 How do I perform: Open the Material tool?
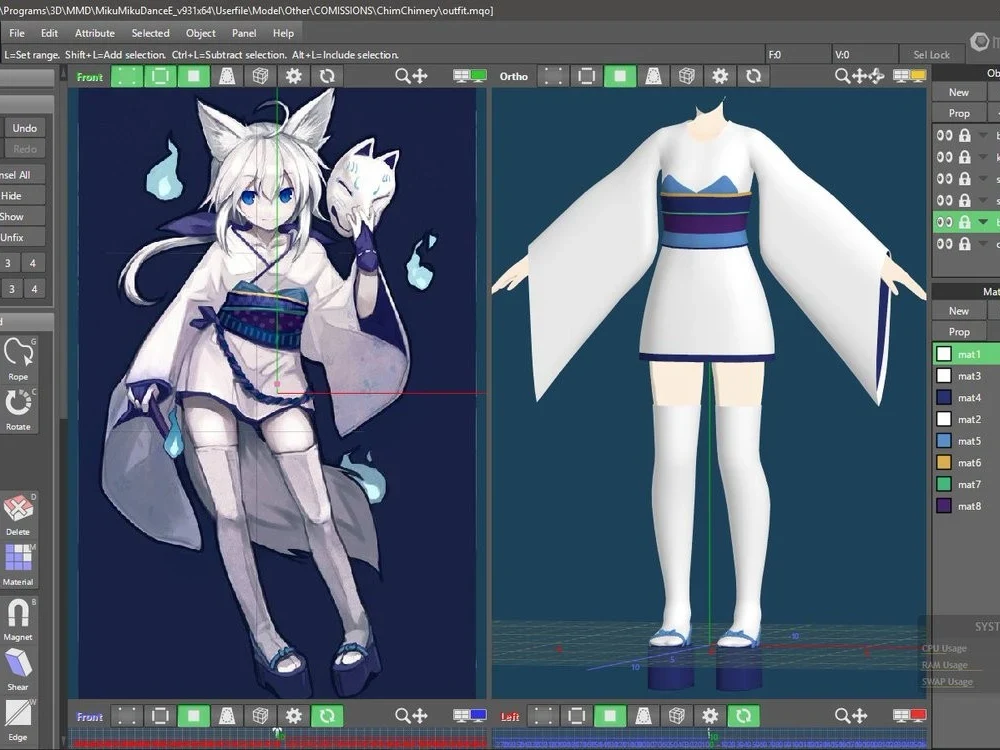click(18, 565)
